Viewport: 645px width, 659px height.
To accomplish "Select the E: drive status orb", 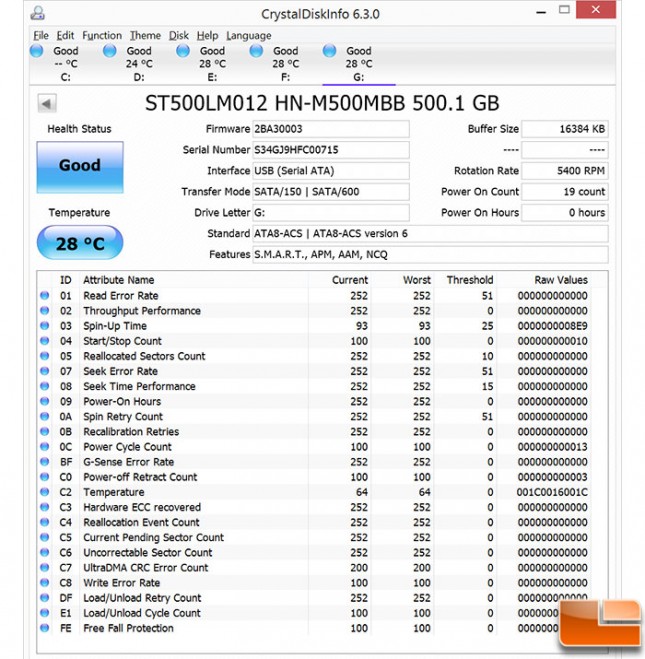I will coord(183,51).
